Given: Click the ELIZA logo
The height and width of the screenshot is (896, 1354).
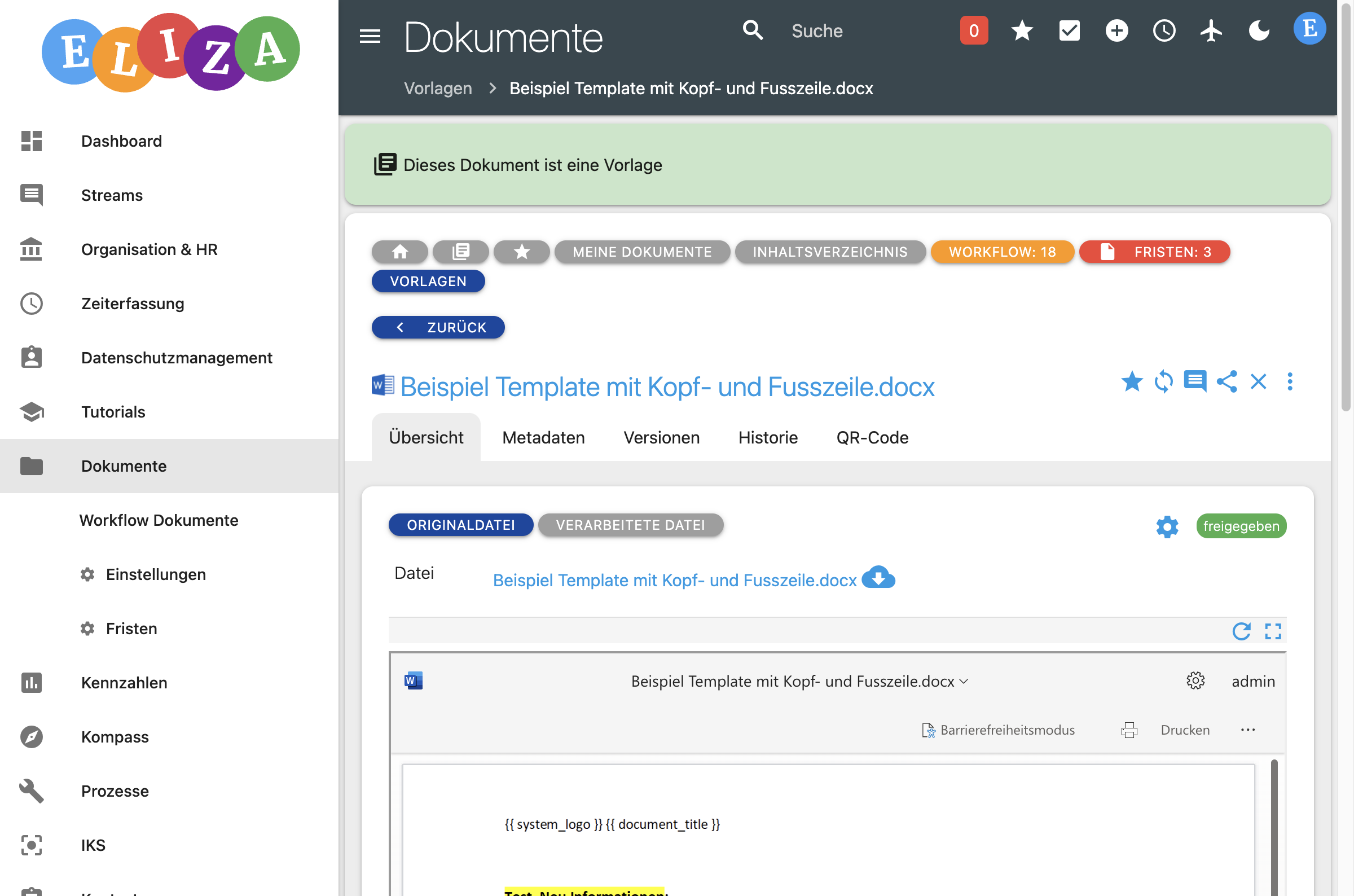Looking at the screenshot, I should (170, 52).
